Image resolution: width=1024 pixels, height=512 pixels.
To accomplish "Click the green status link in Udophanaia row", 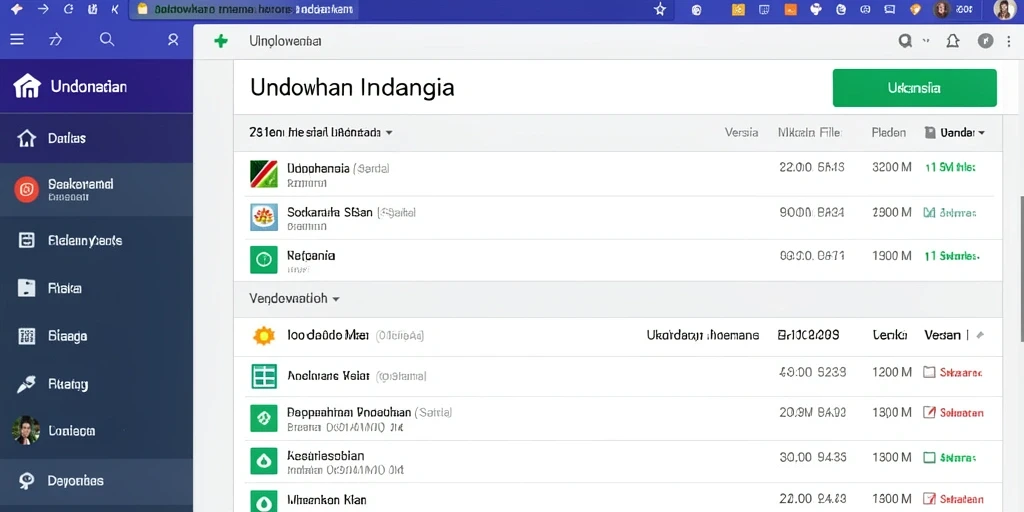I will (950, 167).
